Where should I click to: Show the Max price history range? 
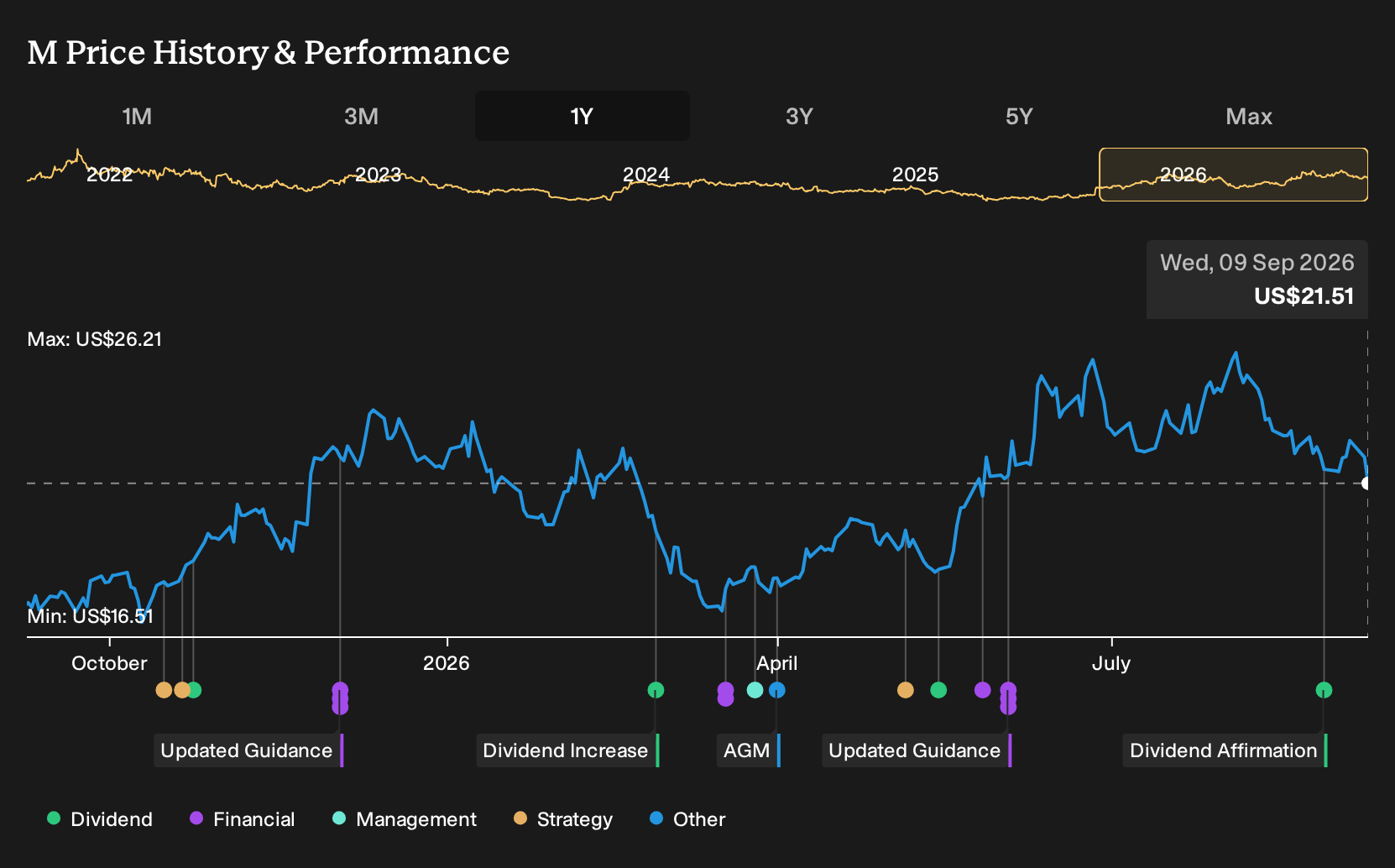click(1249, 116)
